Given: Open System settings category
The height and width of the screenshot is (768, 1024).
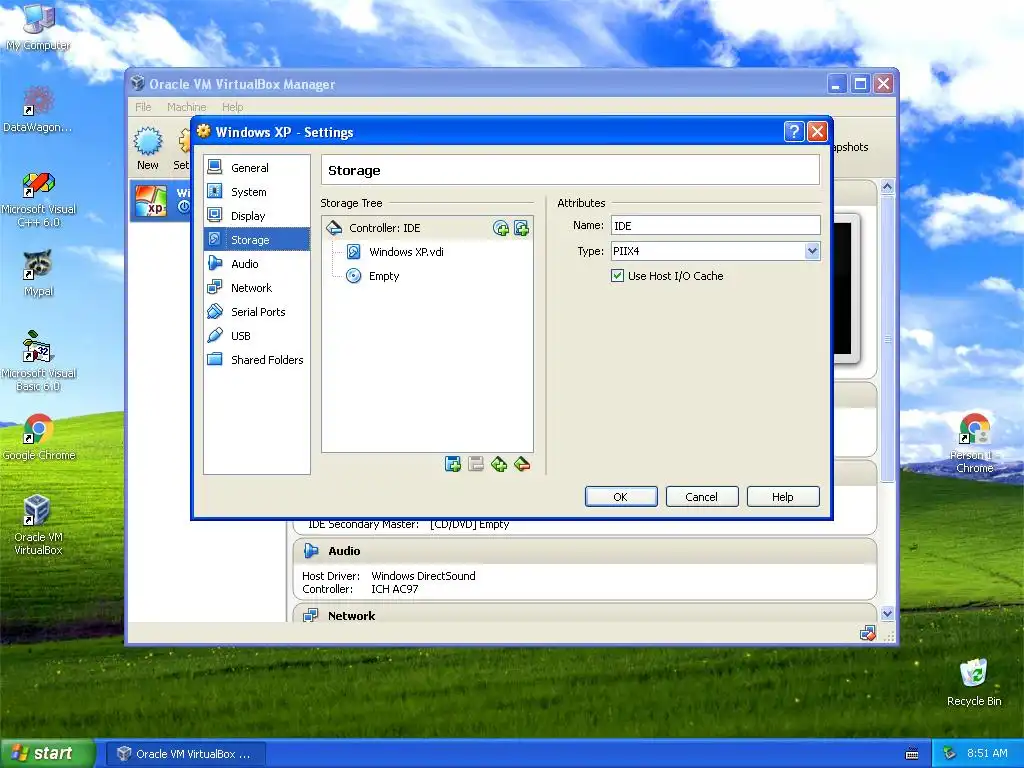Looking at the screenshot, I should [x=257, y=192].
